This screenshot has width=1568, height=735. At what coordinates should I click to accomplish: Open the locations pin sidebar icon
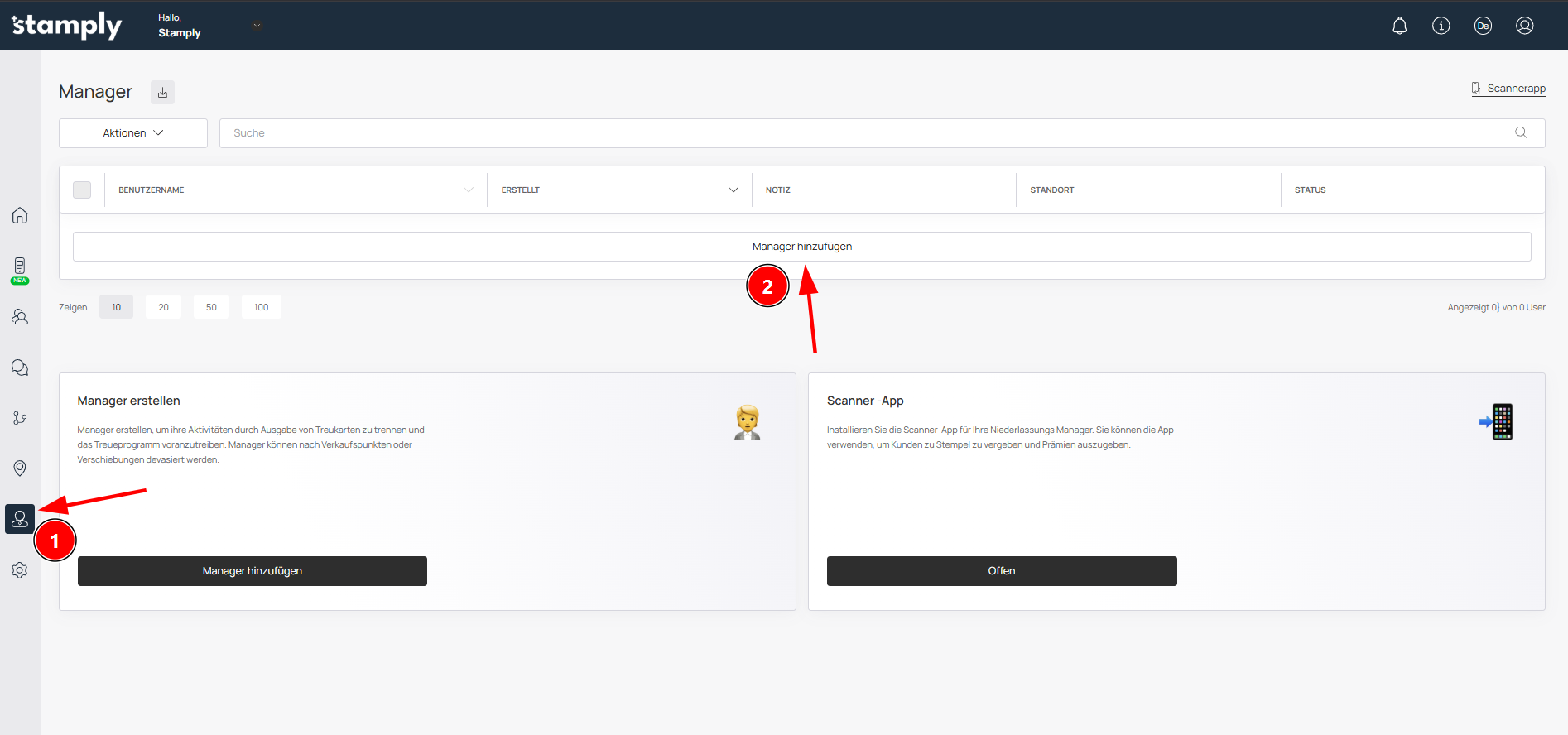pyautogui.click(x=20, y=468)
